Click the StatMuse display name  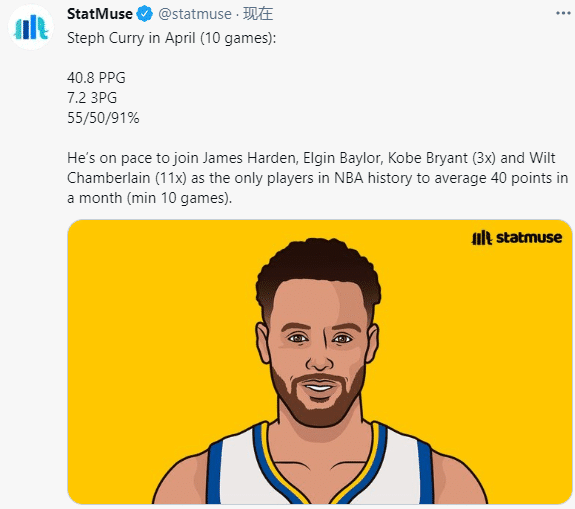pos(100,14)
